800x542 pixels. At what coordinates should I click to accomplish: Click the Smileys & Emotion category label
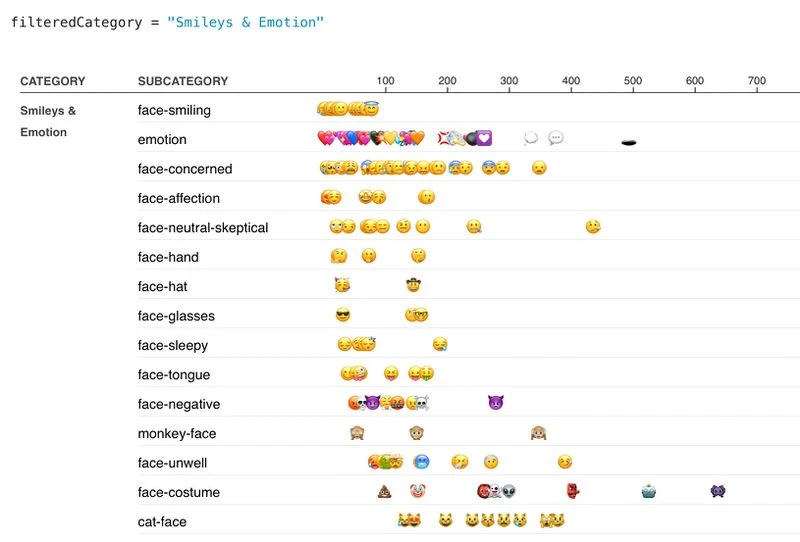click(x=48, y=121)
